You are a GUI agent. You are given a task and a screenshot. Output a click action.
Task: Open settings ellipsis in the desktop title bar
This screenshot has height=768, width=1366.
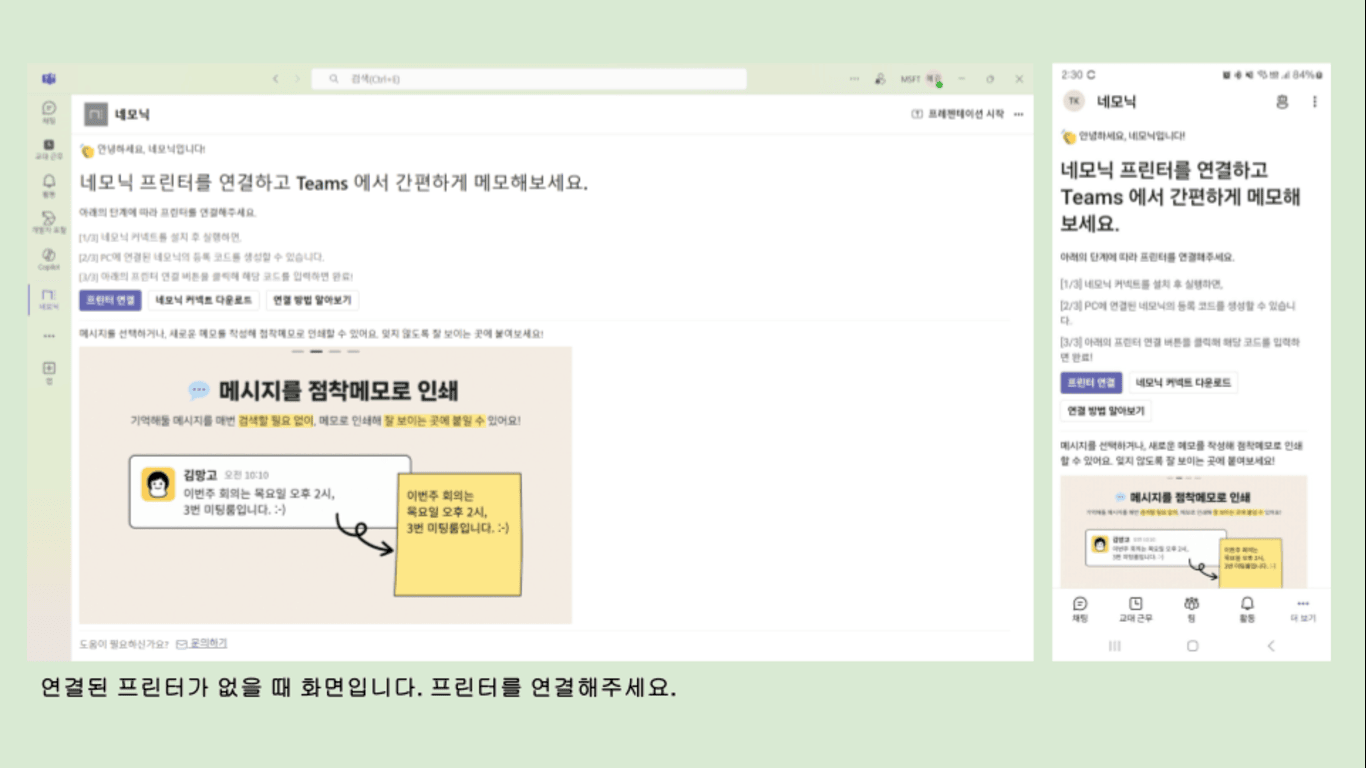pos(854,79)
